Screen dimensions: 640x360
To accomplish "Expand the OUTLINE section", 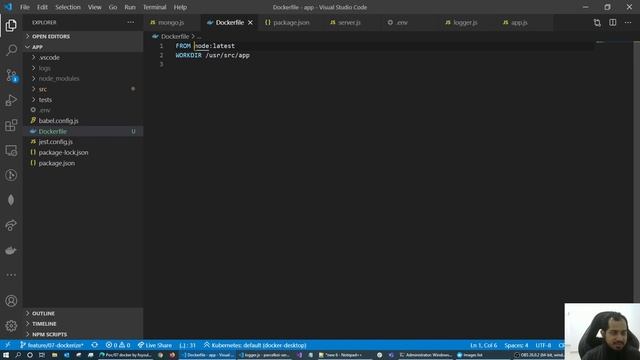I will (x=83, y=313).
